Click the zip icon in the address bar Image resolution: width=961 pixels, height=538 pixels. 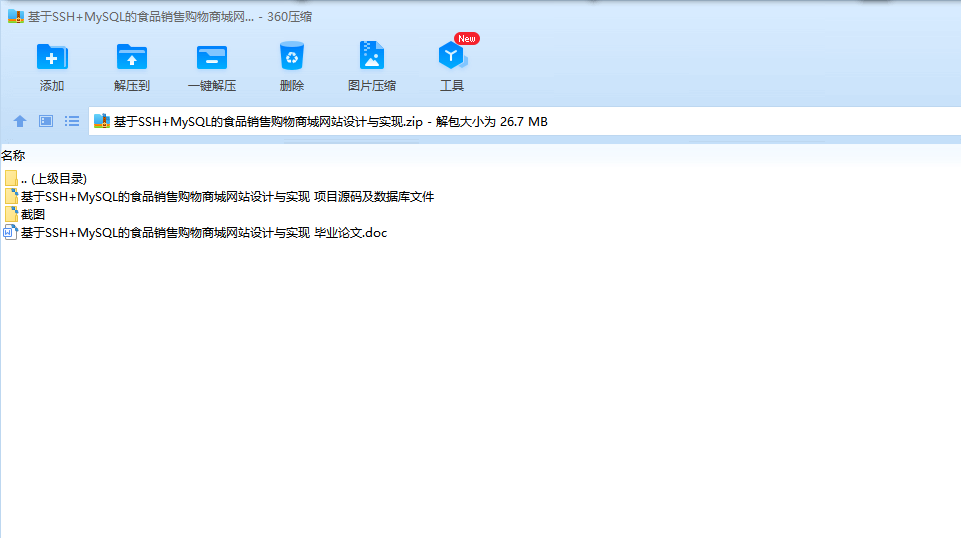point(102,121)
